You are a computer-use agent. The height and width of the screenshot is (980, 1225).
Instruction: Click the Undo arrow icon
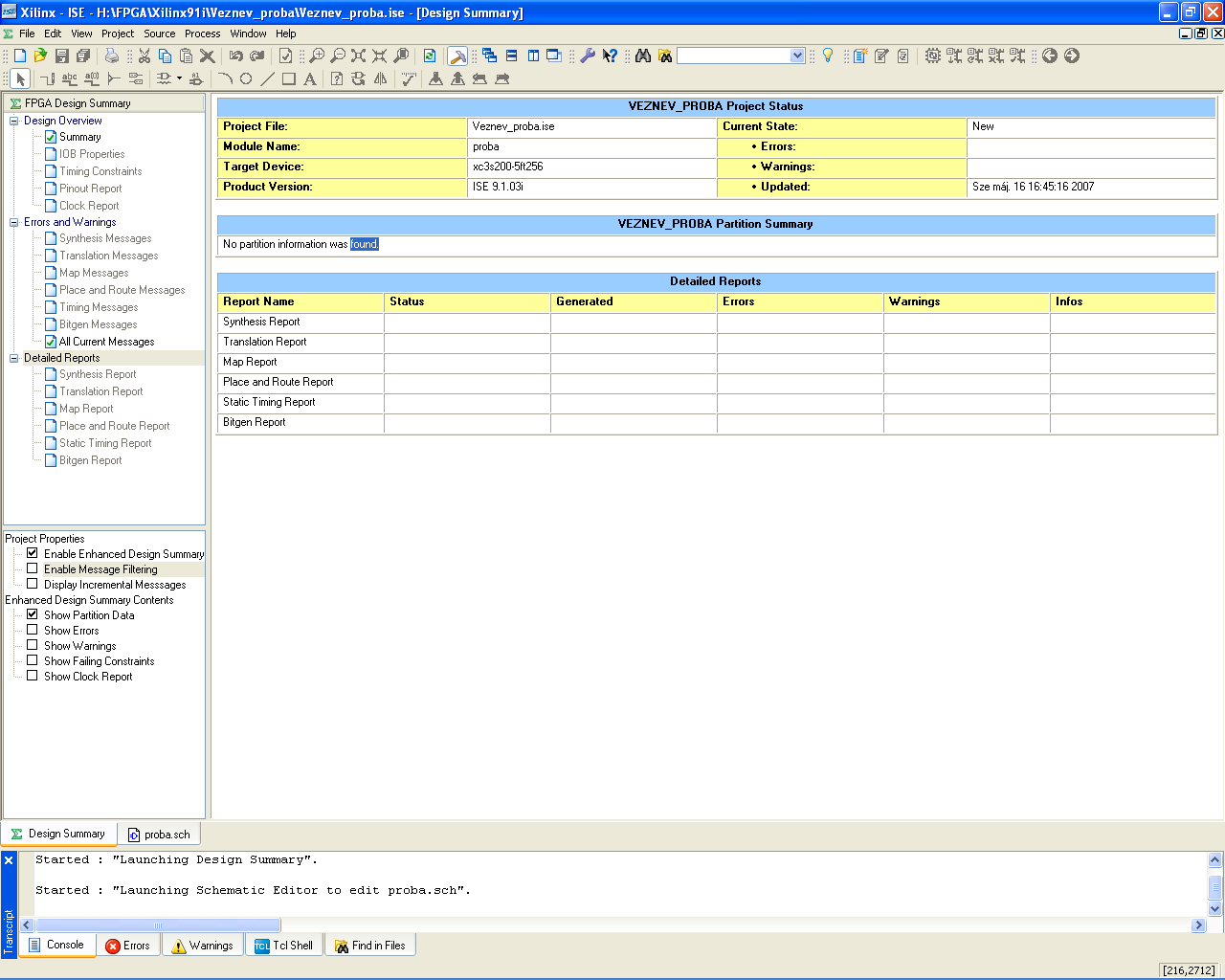[x=236, y=56]
